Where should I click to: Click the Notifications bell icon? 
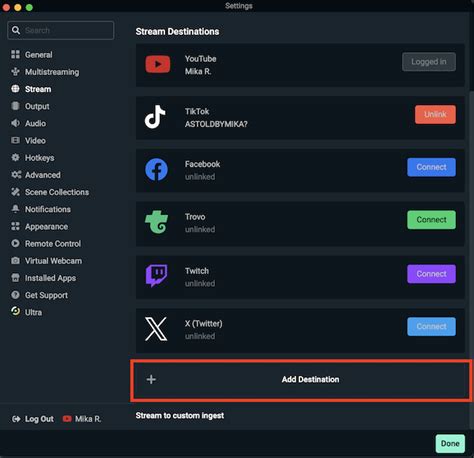[15, 209]
